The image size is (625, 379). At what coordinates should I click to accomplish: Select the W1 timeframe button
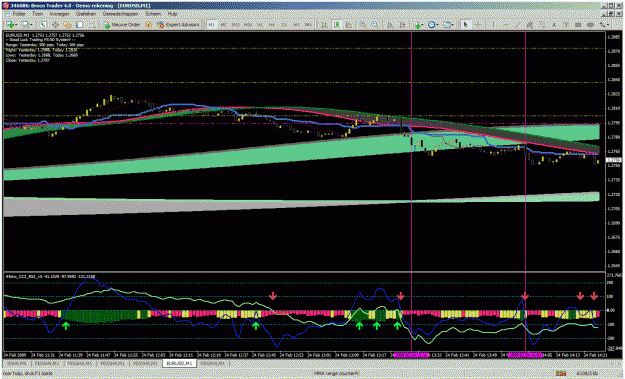(x=296, y=25)
